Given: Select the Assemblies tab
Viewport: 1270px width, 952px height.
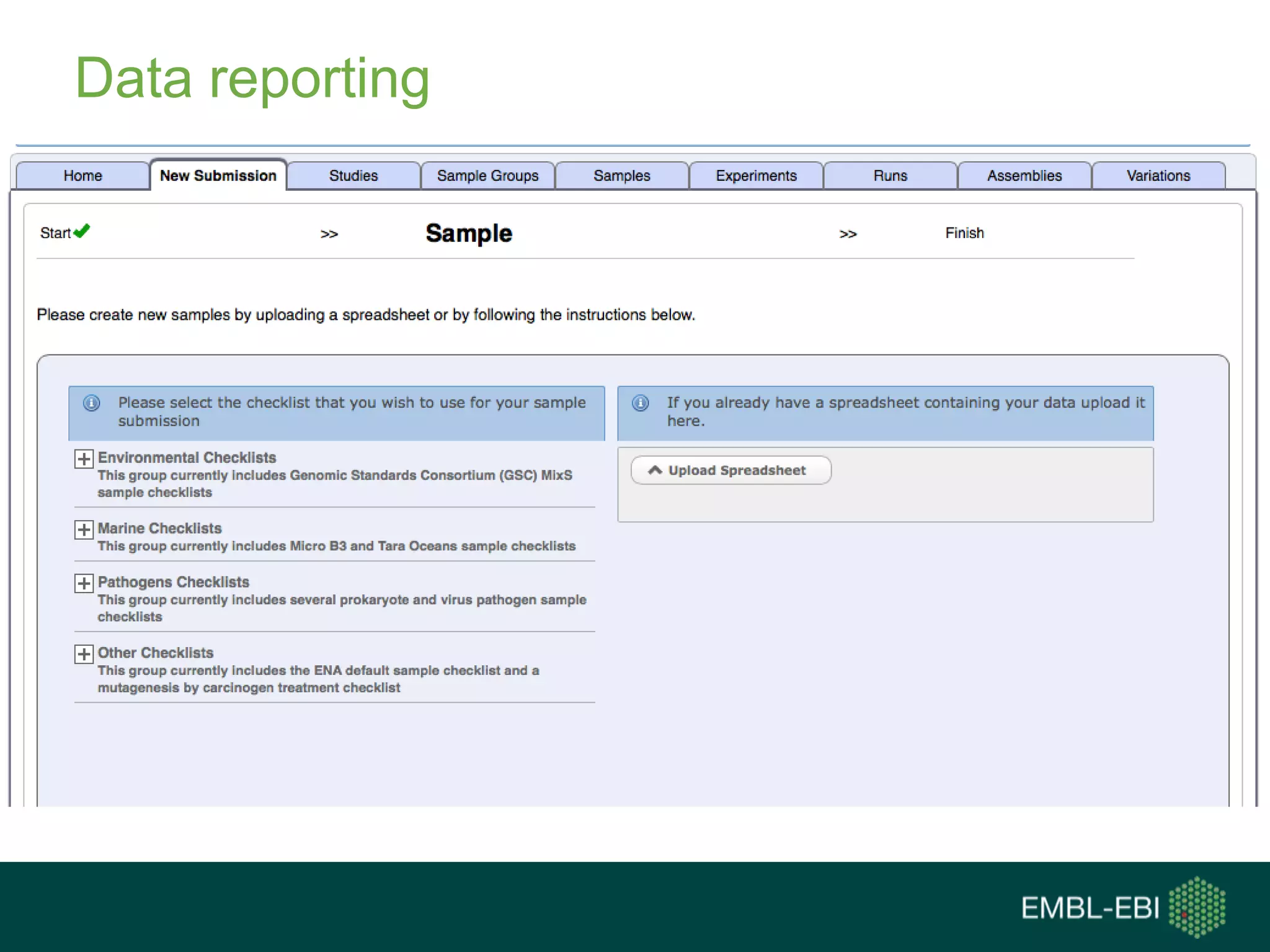Looking at the screenshot, I should click(x=1024, y=176).
